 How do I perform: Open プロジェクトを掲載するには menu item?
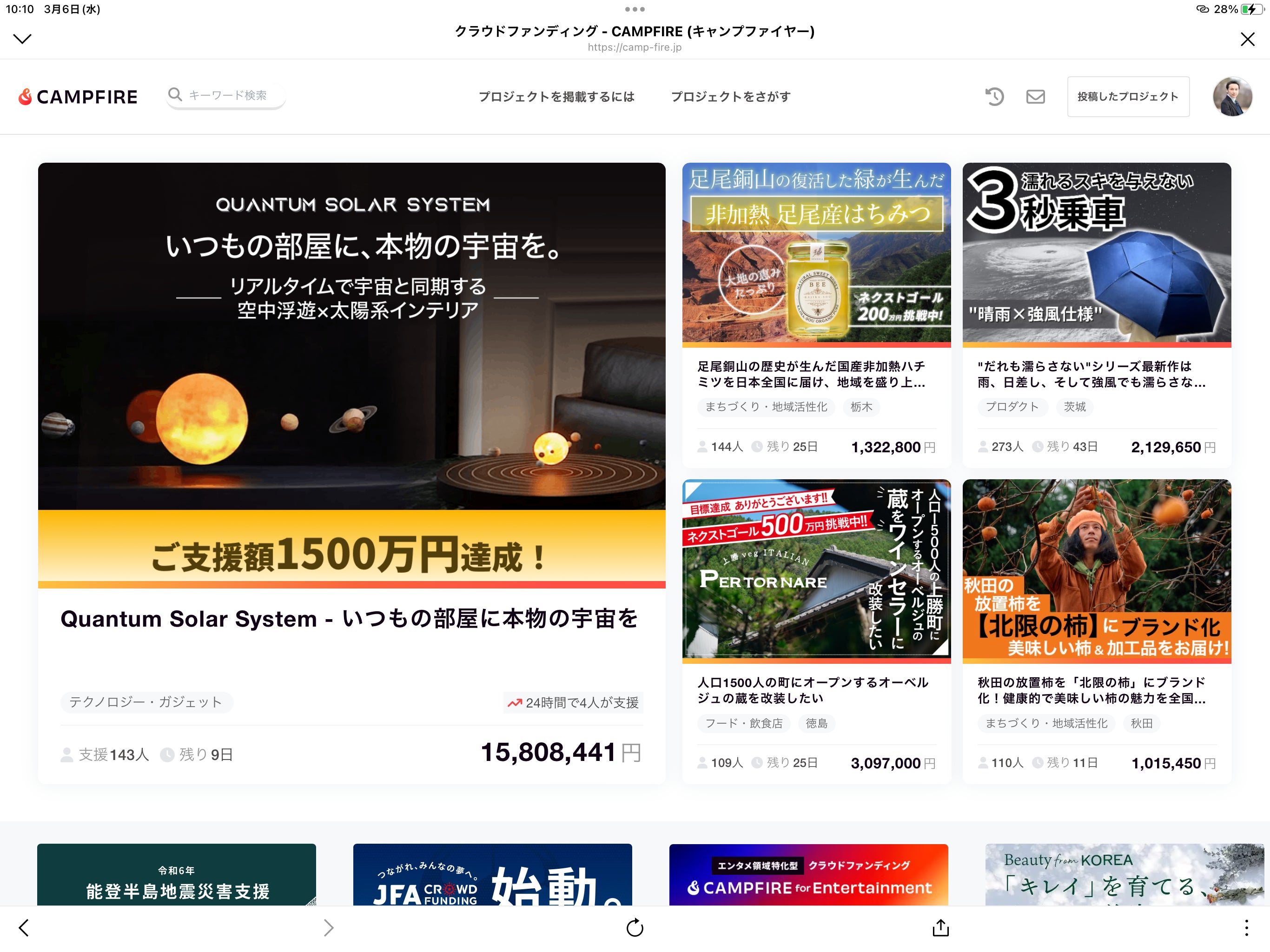[556, 97]
